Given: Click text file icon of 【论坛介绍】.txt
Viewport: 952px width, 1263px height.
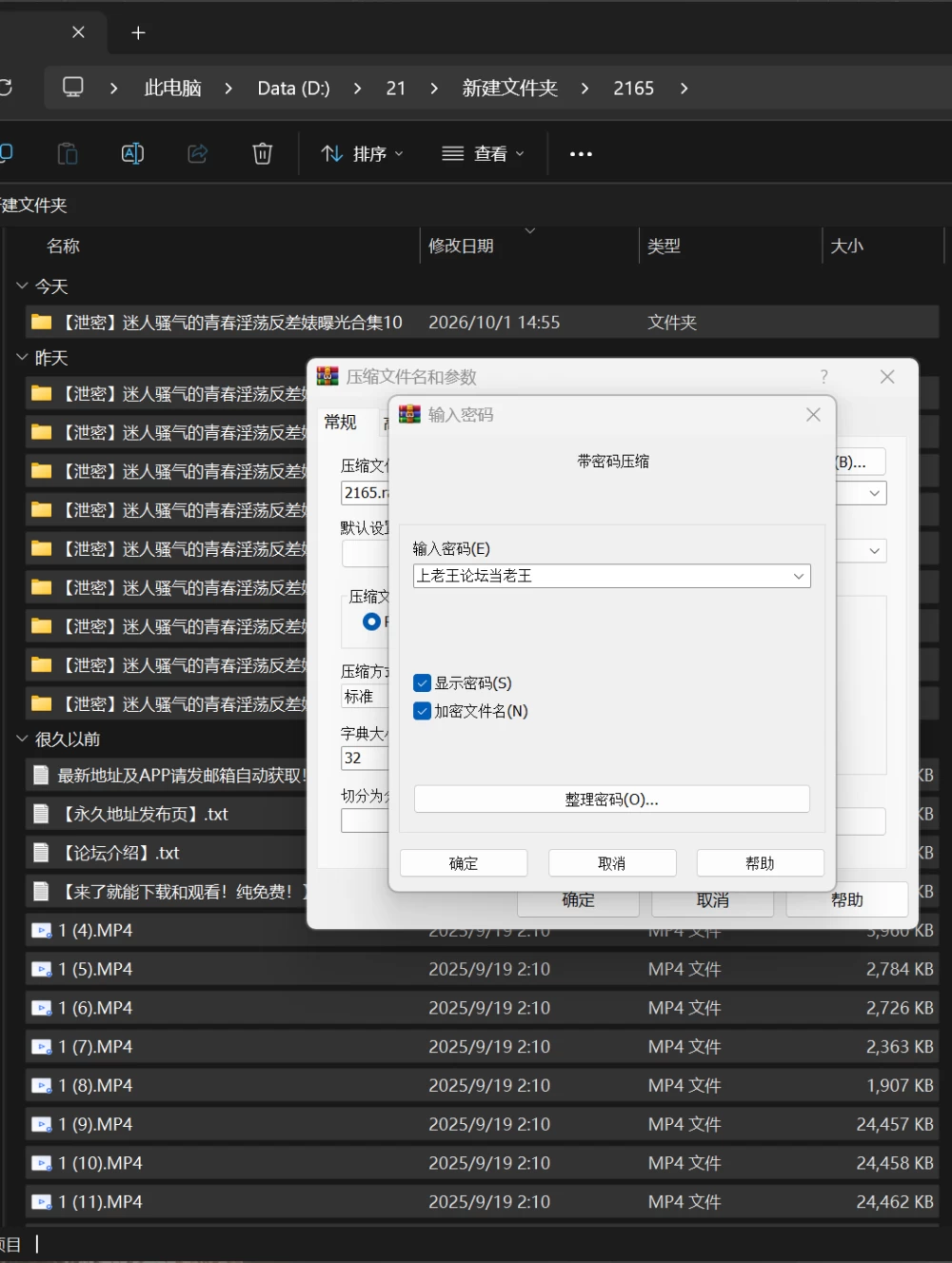Looking at the screenshot, I should (x=41, y=853).
